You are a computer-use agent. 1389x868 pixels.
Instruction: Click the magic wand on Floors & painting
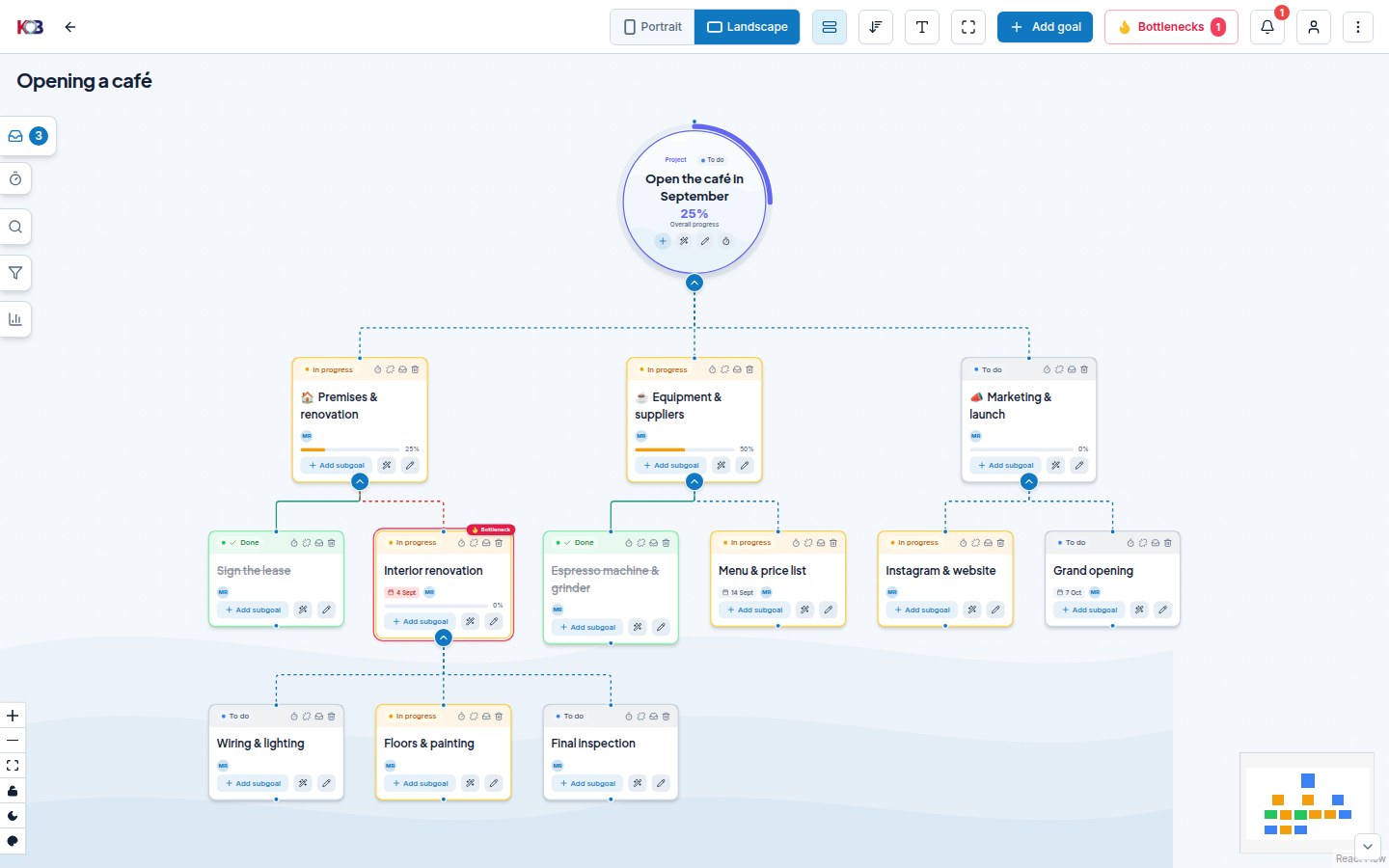(471, 783)
